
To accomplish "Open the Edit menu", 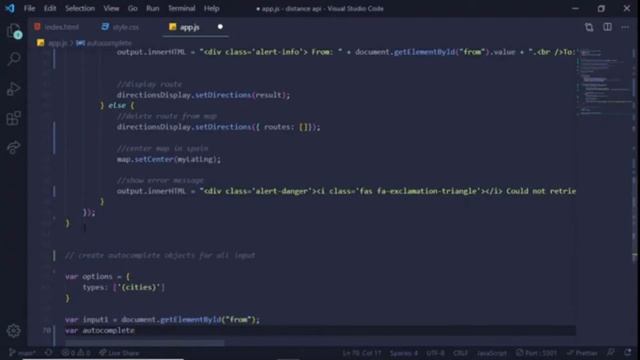I will (x=50, y=8).
